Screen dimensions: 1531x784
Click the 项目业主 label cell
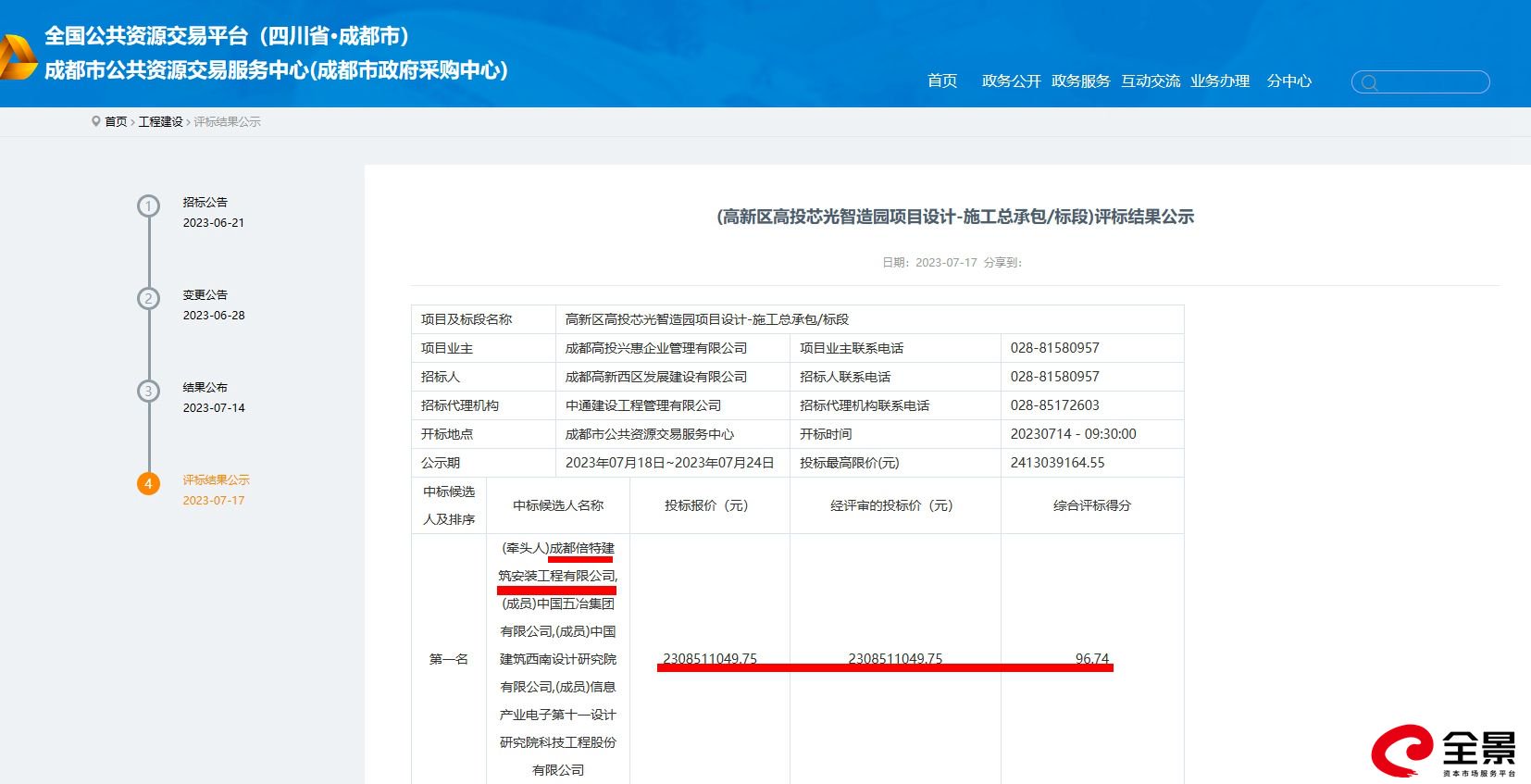tap(483, 348)
